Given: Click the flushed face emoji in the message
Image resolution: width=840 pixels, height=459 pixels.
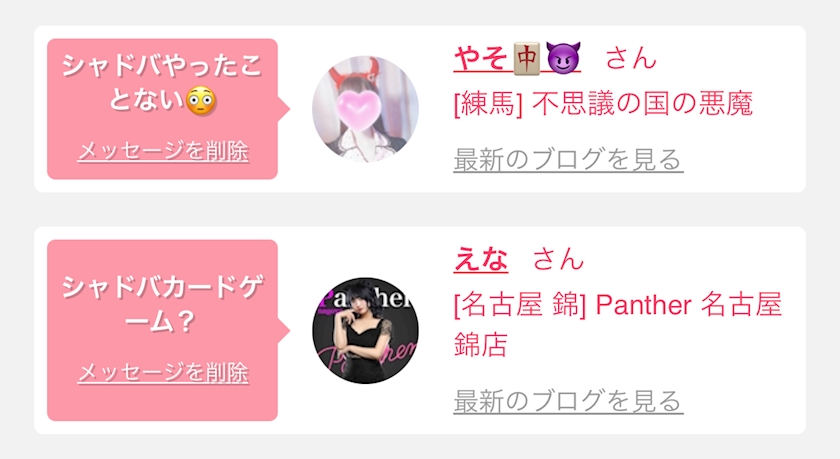Looking at the screenshot, I should 201,101.
